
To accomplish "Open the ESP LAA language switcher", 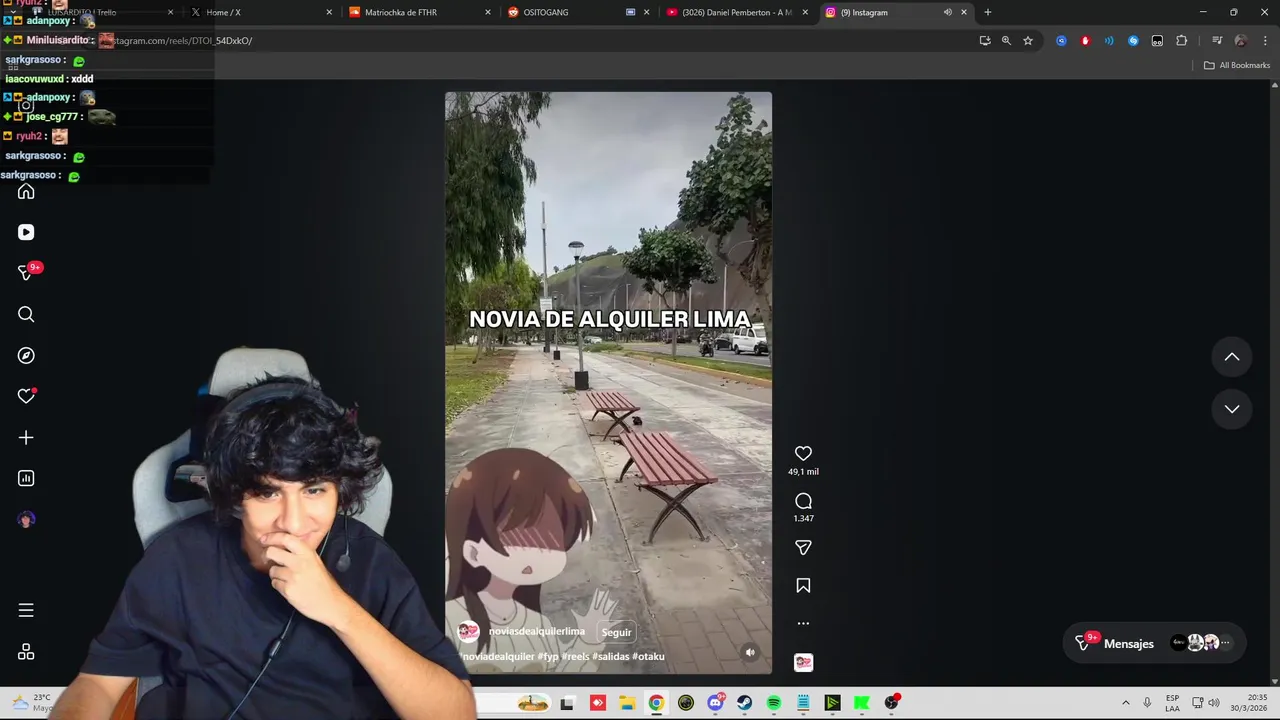I will point(1172,703).
